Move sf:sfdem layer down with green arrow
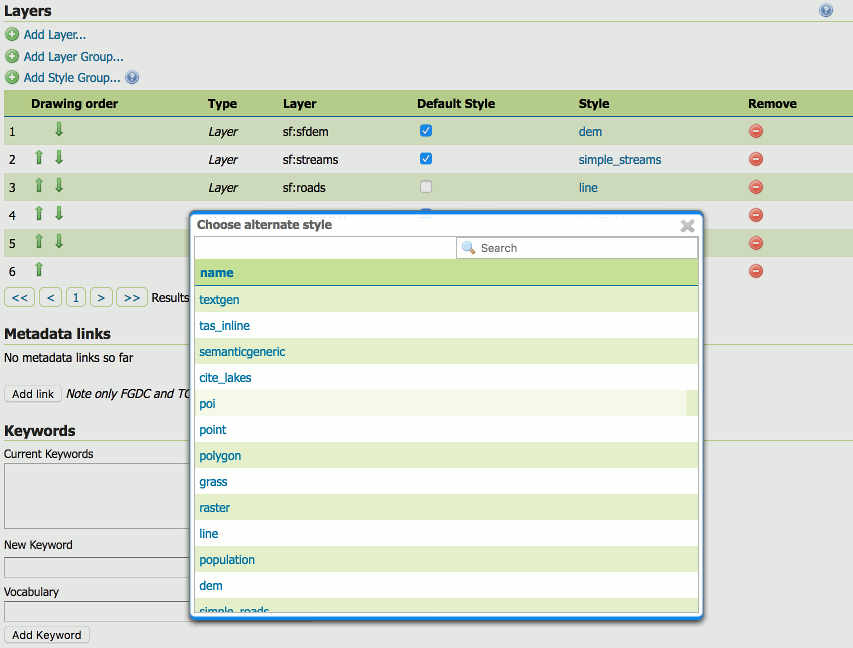The width and height of the screenshot is (853, 648). tap(59, 130)
